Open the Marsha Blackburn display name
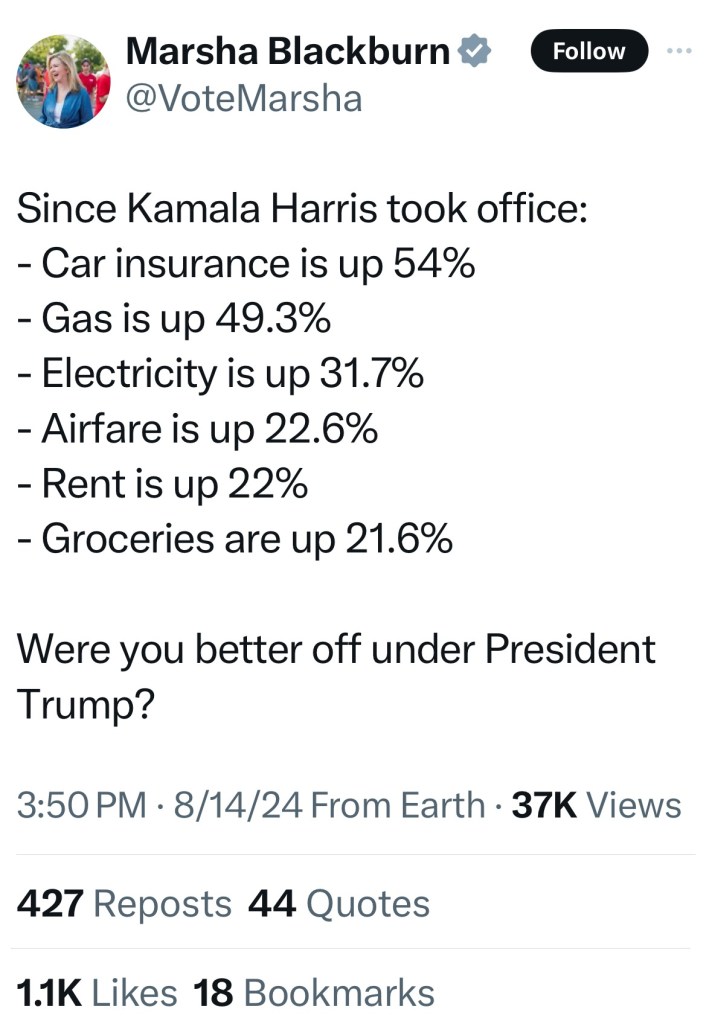Screen dimensions: 712x1024 [x=288, y=52]
